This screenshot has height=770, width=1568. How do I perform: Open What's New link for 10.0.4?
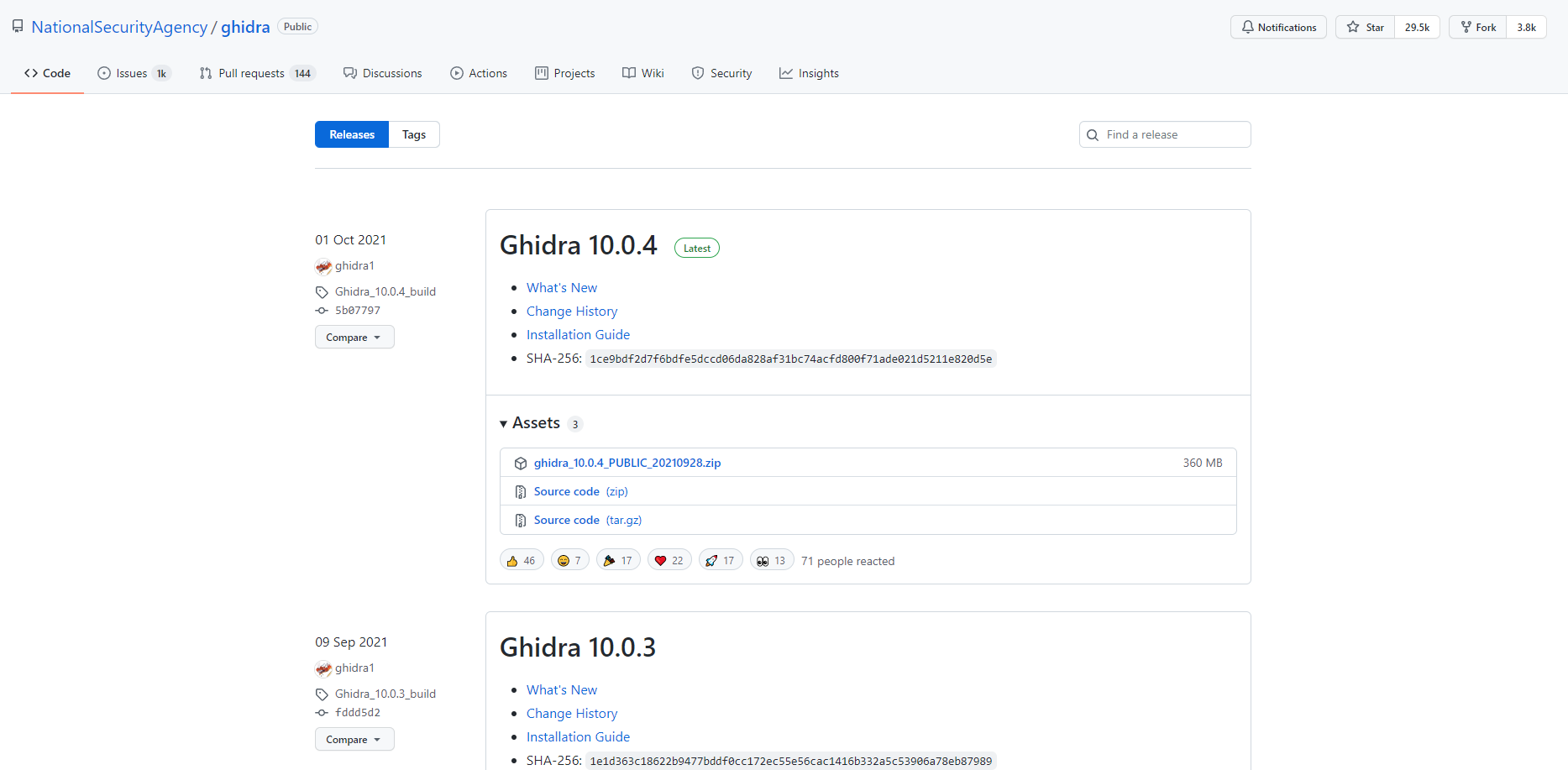click(x=562, y=287)
